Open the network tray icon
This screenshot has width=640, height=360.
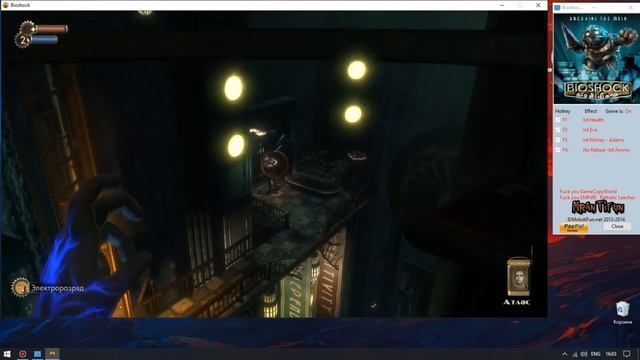575,354
